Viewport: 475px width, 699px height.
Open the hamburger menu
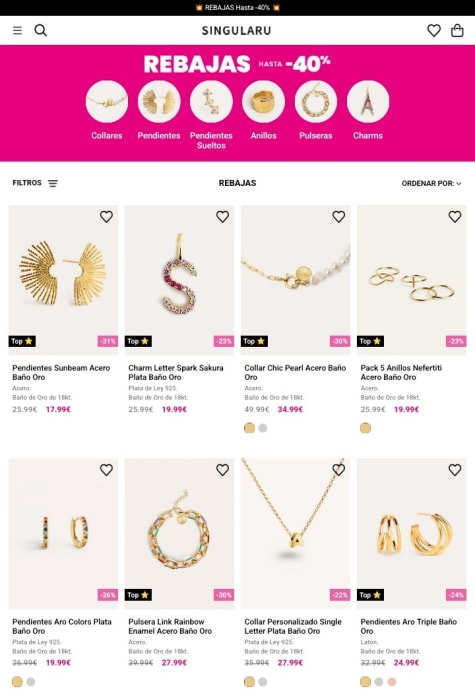pos(17,30)
